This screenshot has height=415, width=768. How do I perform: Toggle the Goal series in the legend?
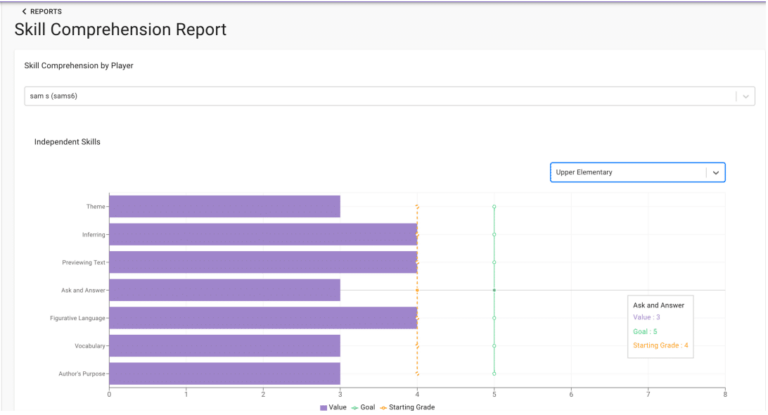point(364,407)
